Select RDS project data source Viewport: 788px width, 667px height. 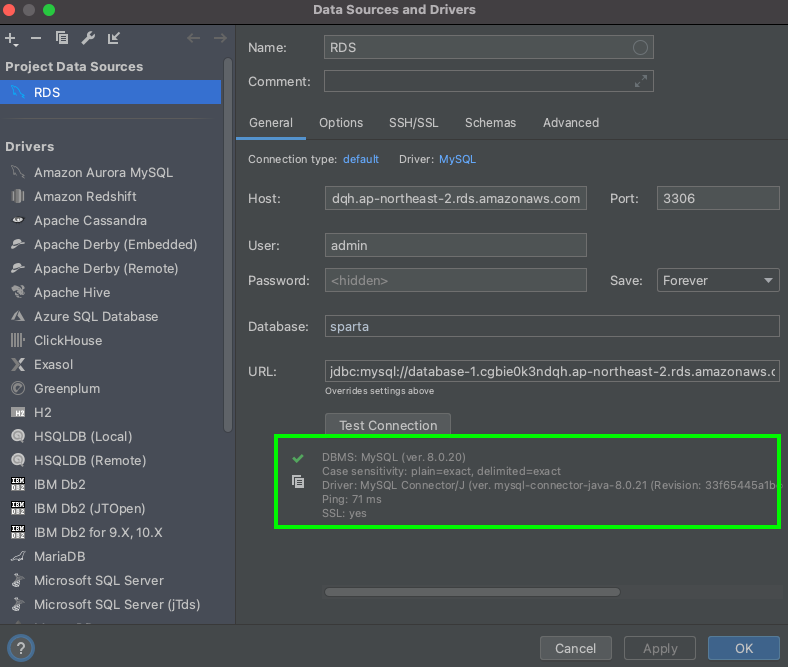click(111, 92)
